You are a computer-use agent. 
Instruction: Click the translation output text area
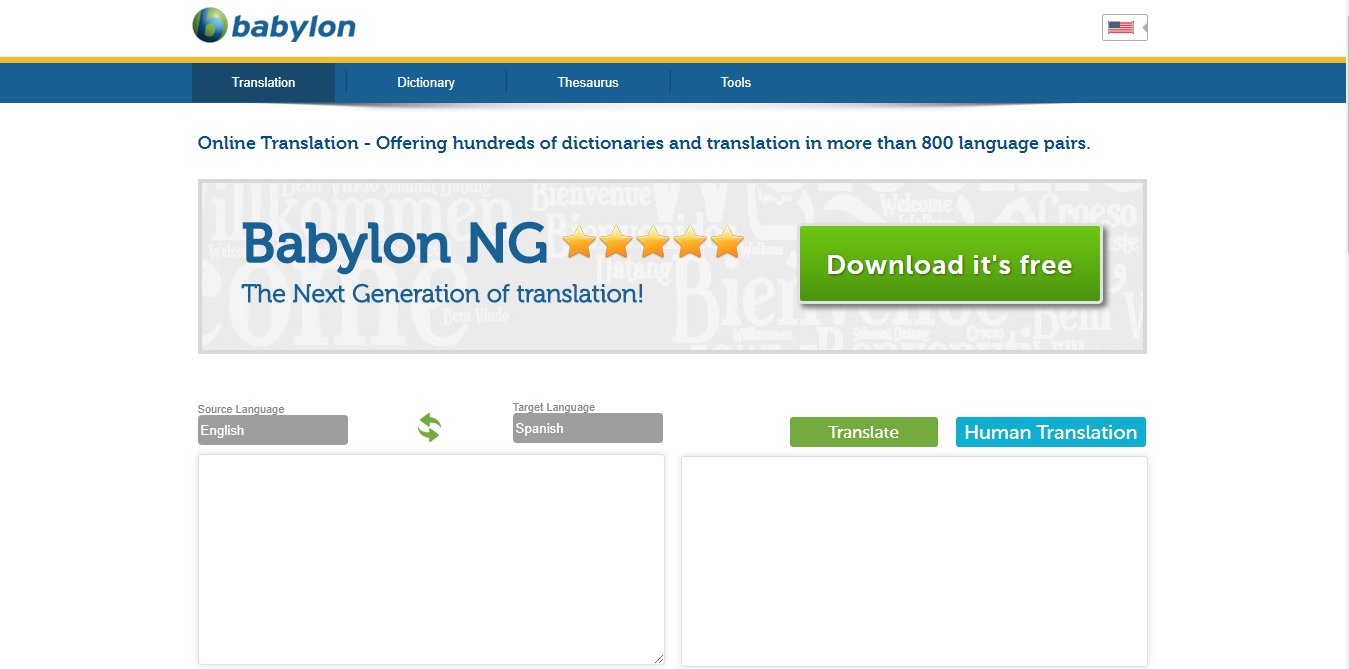pyautogui.click(x=914, y=561)
